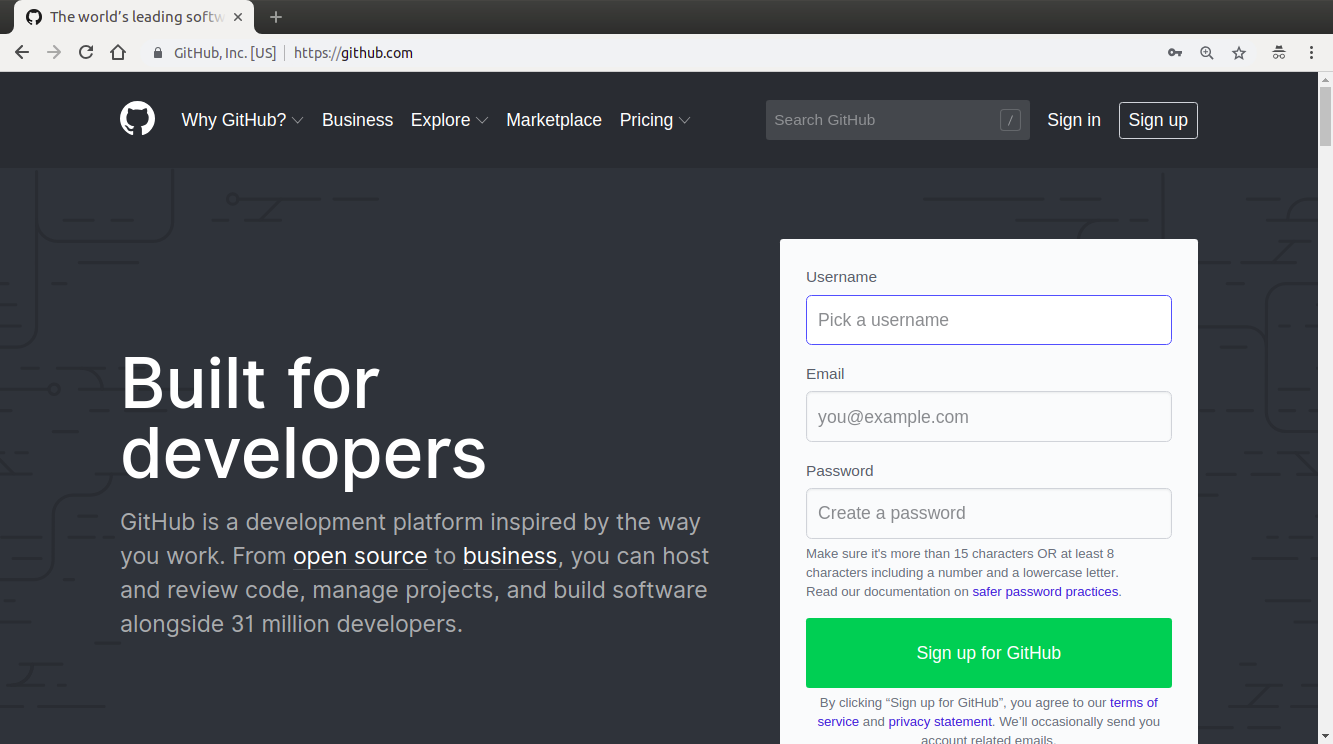
Task: Click the green Sign up for GitHub button
Action: pos(989,653)
